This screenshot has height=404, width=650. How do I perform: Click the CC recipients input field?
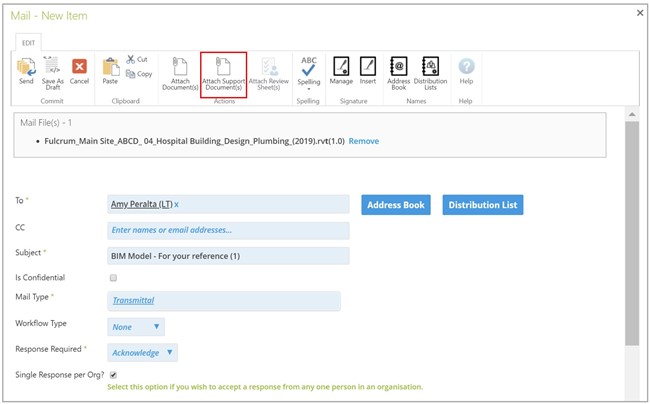click(228, 230)
